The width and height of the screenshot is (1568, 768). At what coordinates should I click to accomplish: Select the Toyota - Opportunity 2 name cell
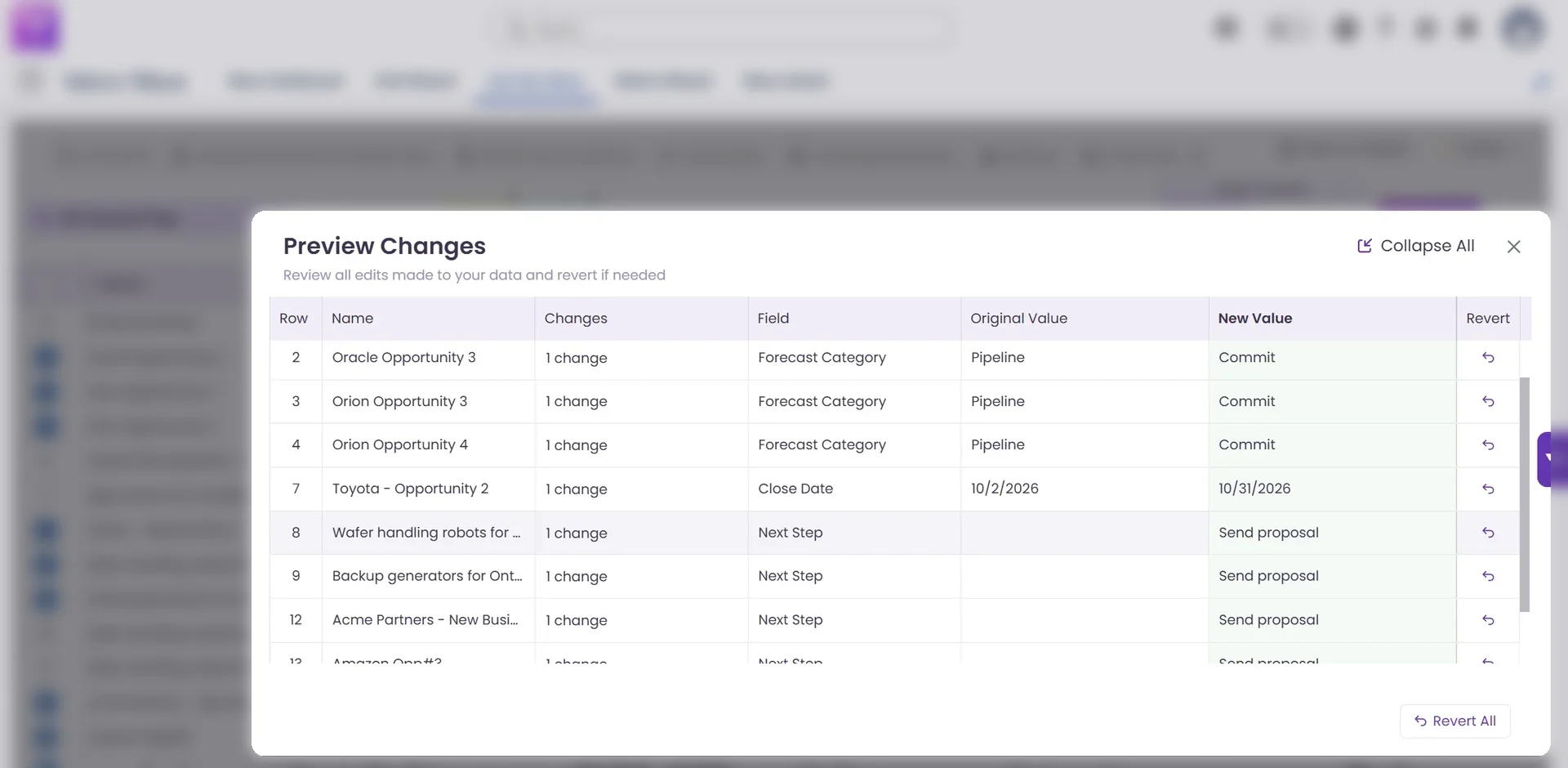[x=428, y=489]
